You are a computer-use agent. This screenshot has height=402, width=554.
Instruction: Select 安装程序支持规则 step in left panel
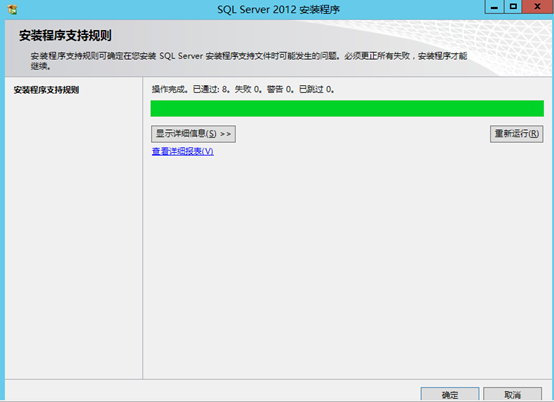tap(46, 90)
